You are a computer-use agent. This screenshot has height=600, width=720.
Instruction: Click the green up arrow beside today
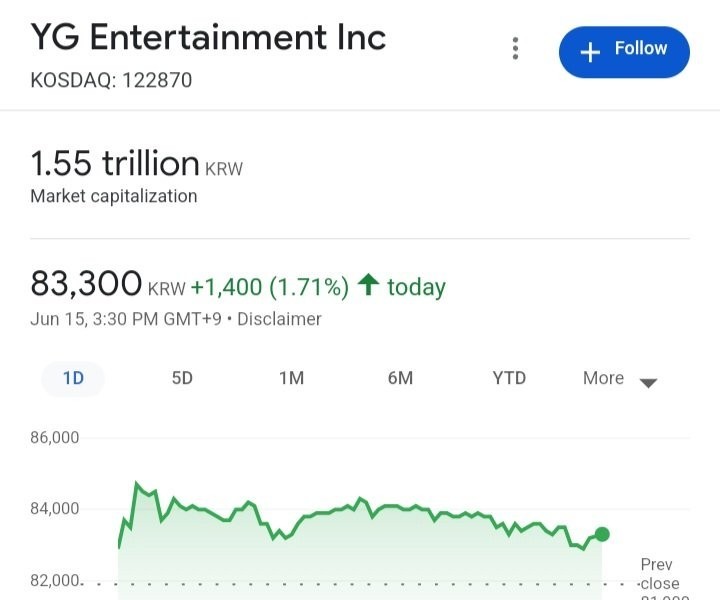point(367,286)
